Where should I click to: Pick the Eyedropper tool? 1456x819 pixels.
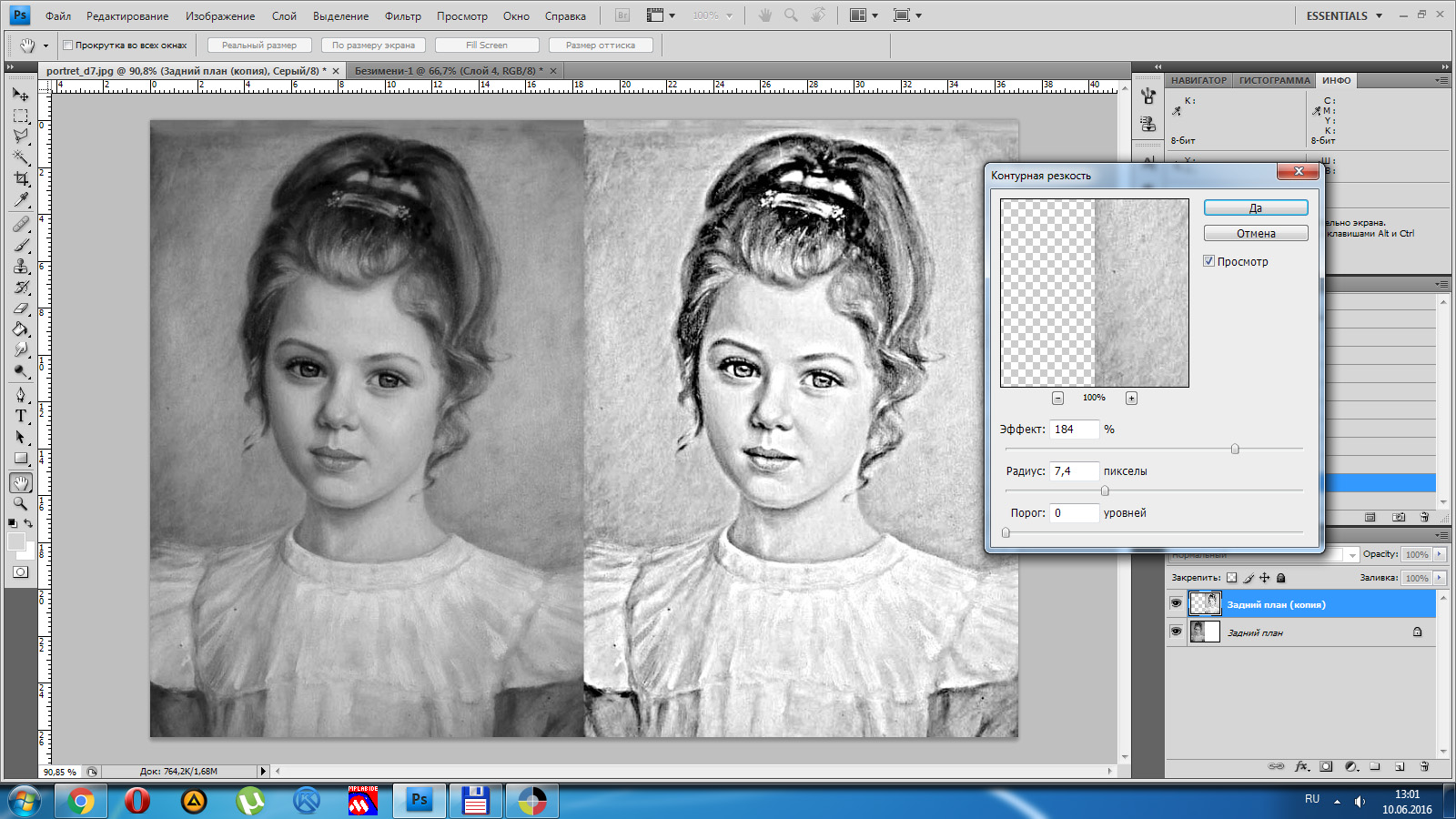pyautogui.click(x=21, y=201)
